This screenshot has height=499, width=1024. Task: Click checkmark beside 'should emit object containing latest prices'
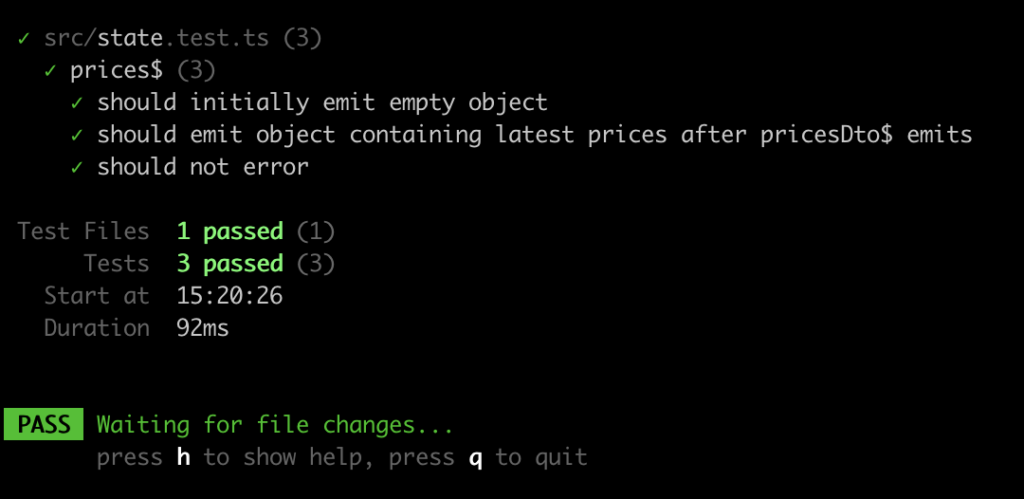coord(78,135)
